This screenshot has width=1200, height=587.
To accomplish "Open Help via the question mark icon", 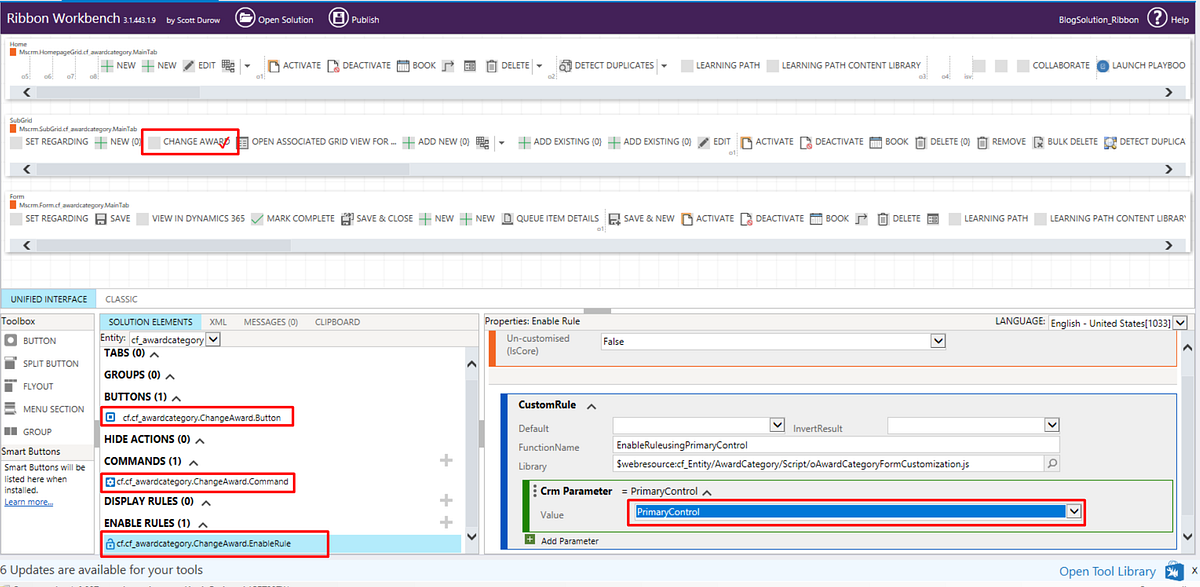I will coord(1156,18).
